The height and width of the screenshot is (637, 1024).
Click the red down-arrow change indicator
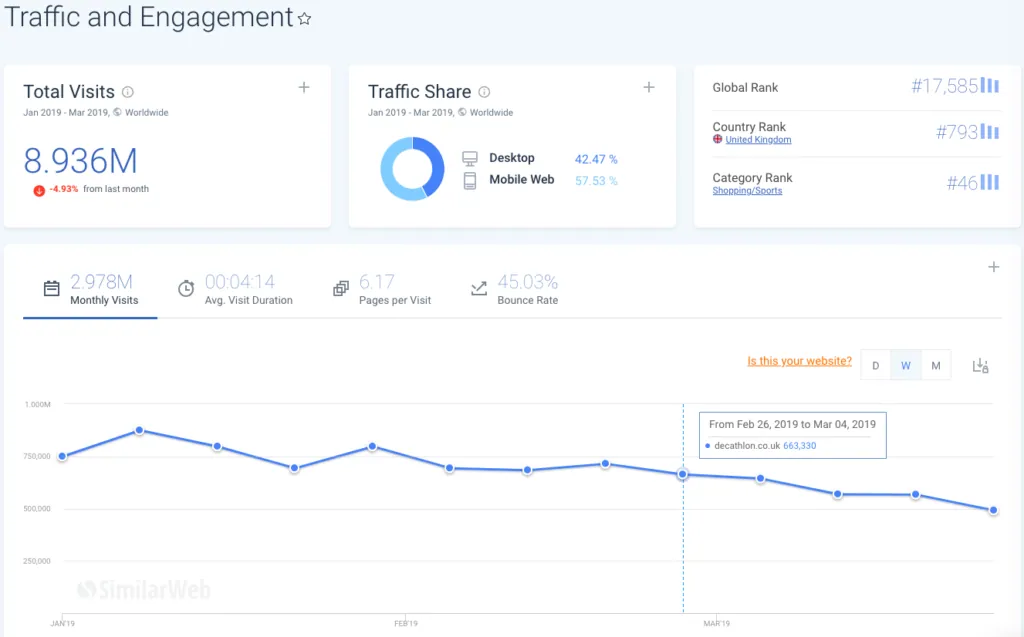pyautogui.click(x=39, y=190)
